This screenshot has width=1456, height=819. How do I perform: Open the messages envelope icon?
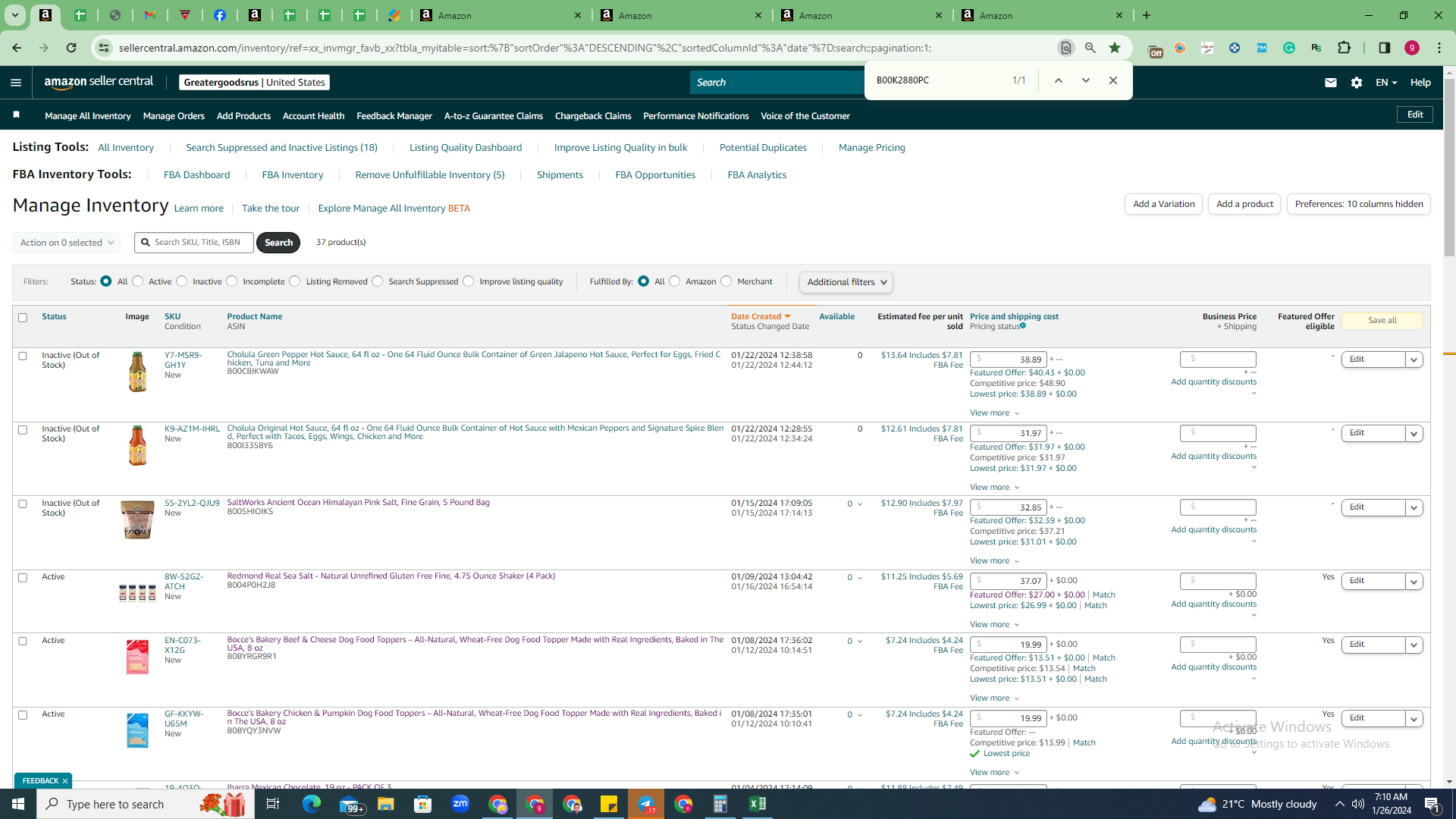click(1330, 83)
